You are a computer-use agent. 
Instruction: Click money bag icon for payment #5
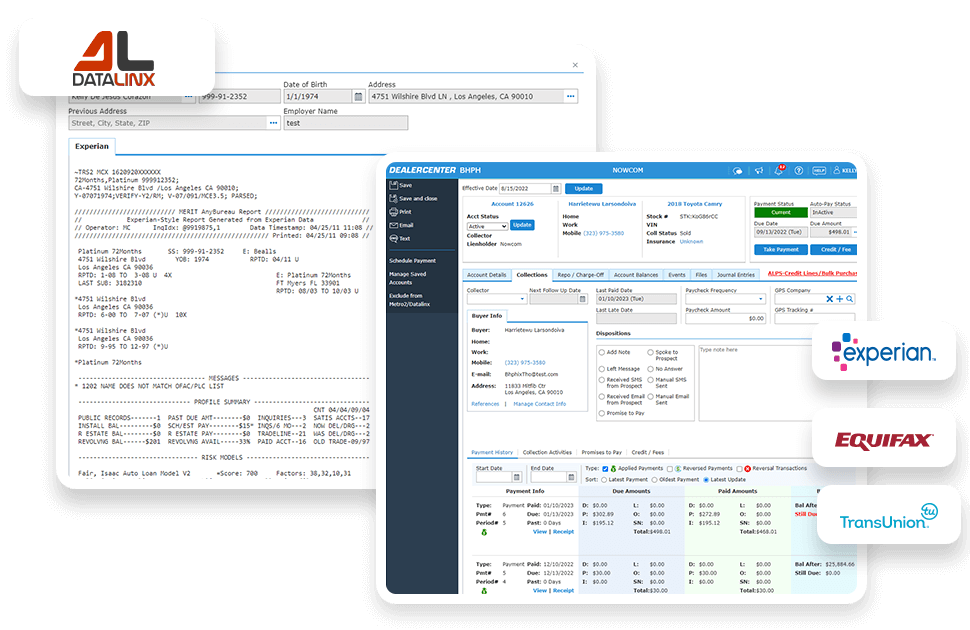coord(484,591)
